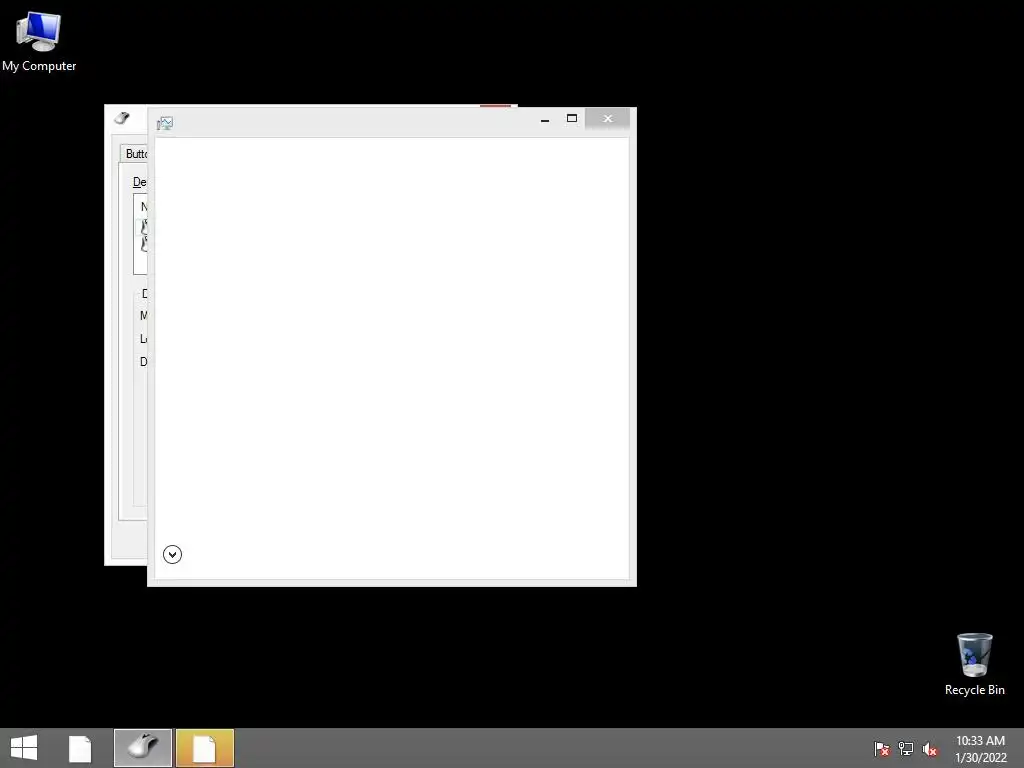1024x768 pixels.
Task: Open the clock showing 10:33 AM
Action: tap(980, 748)
